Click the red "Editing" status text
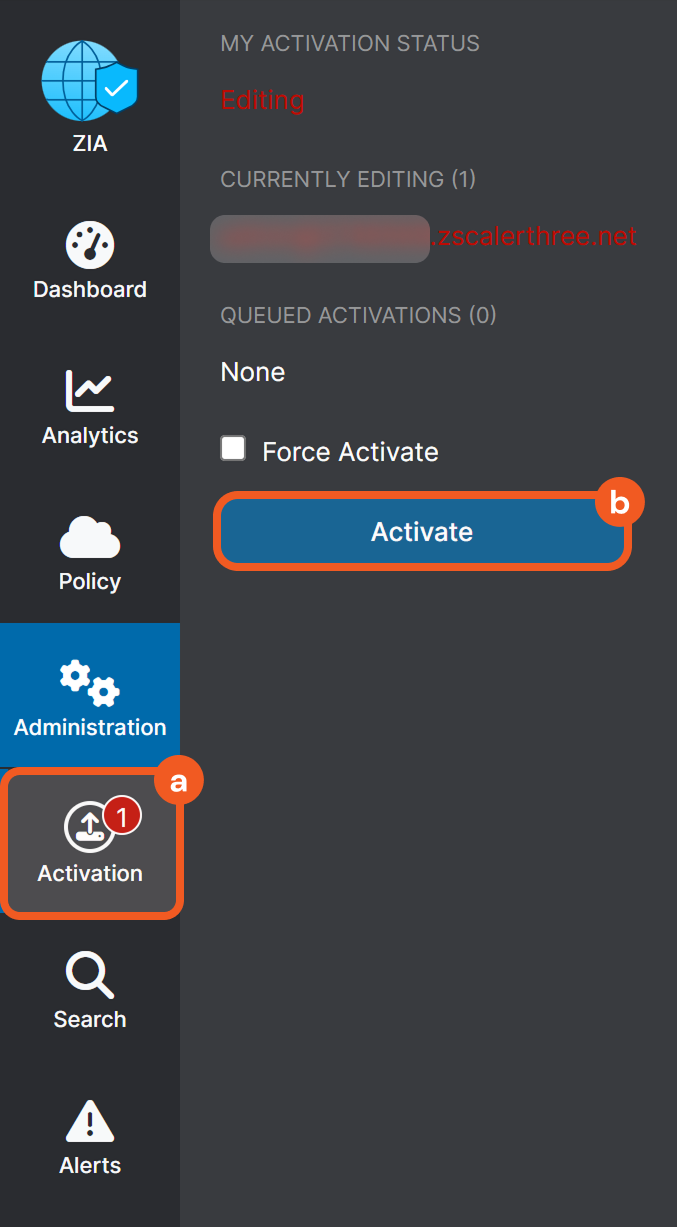Screen dimensions: 677x1227 (x=262, y=100)
